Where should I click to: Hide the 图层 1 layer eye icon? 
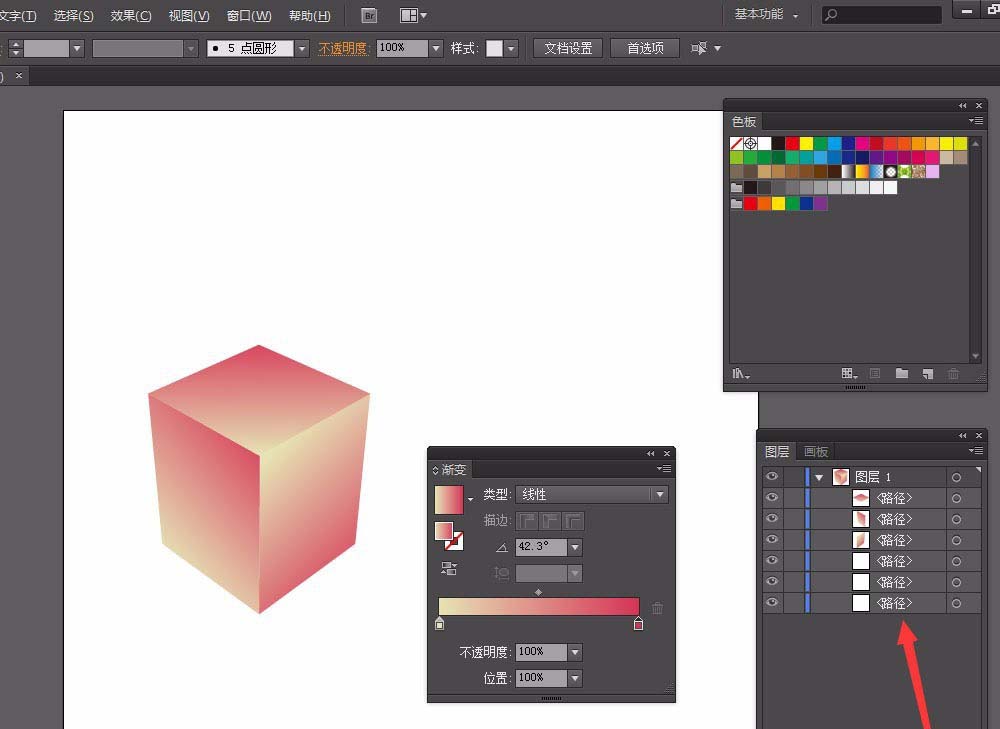(772, 477)
